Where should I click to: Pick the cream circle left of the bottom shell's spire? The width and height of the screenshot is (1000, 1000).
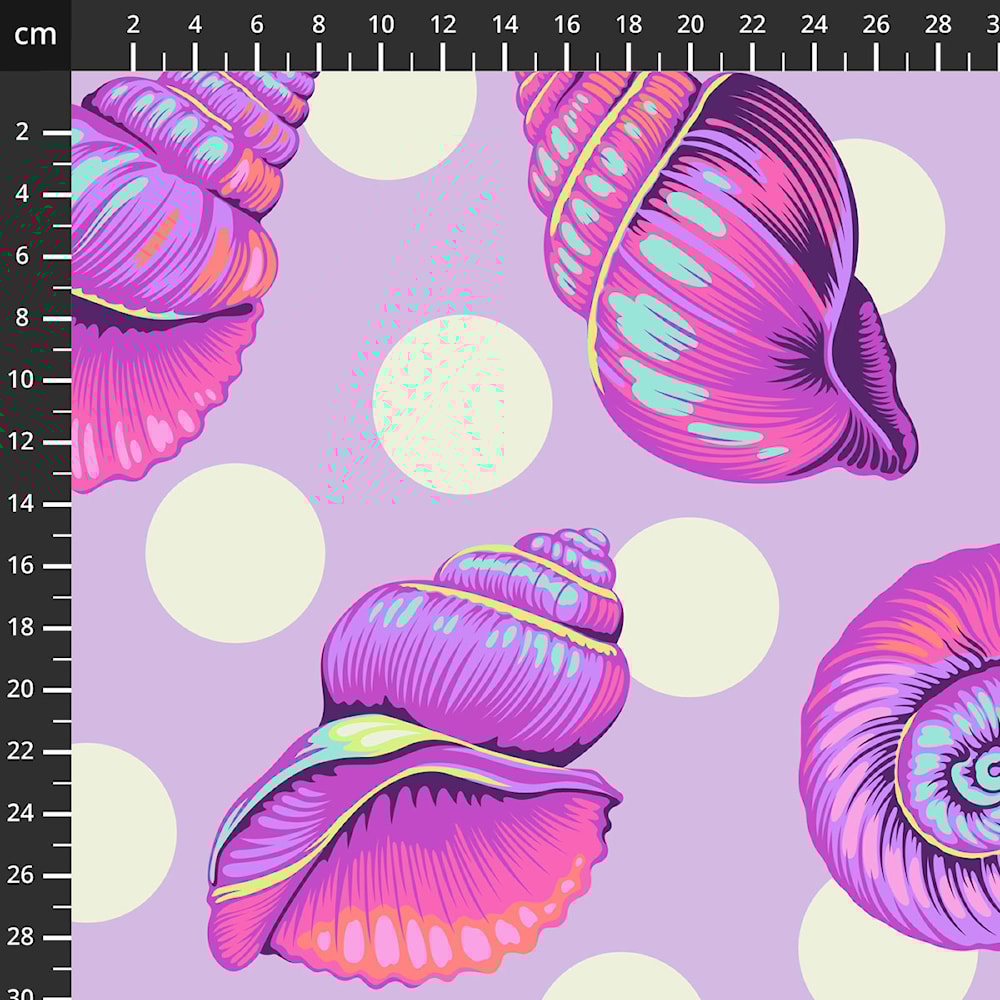[x=235, y=553]
